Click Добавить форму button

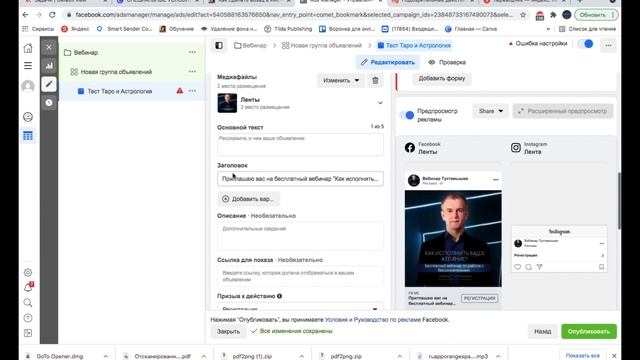point(442,78)
